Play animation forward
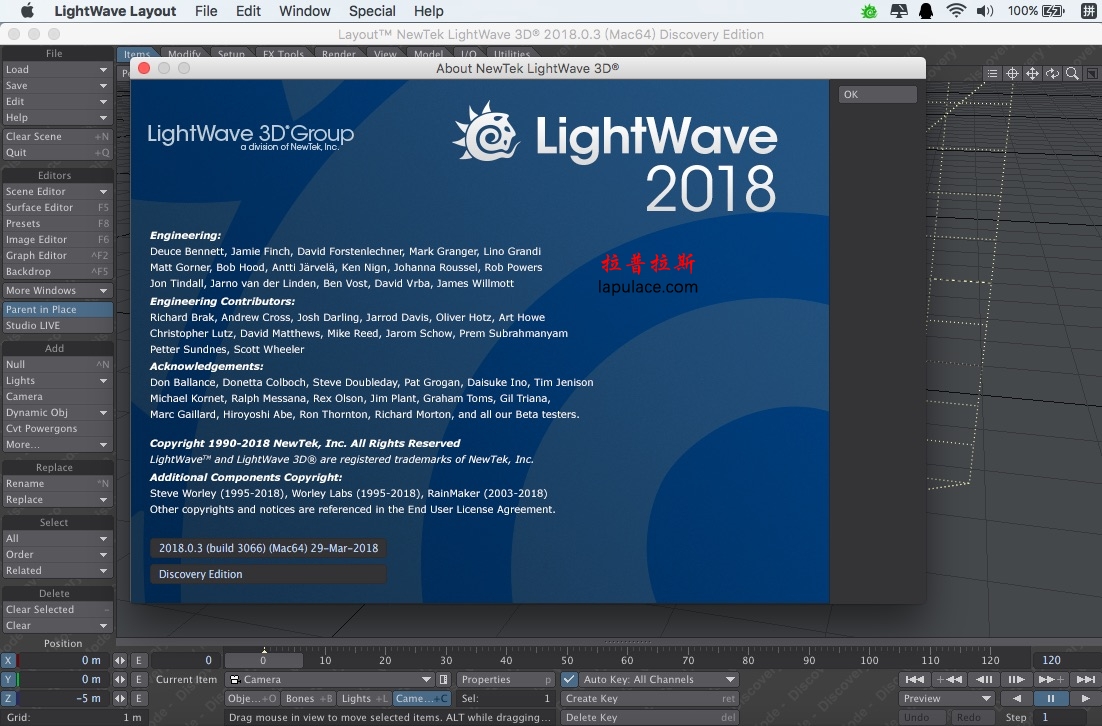The height and width of the screenshot is (726, 1102). click(1085, 699)
